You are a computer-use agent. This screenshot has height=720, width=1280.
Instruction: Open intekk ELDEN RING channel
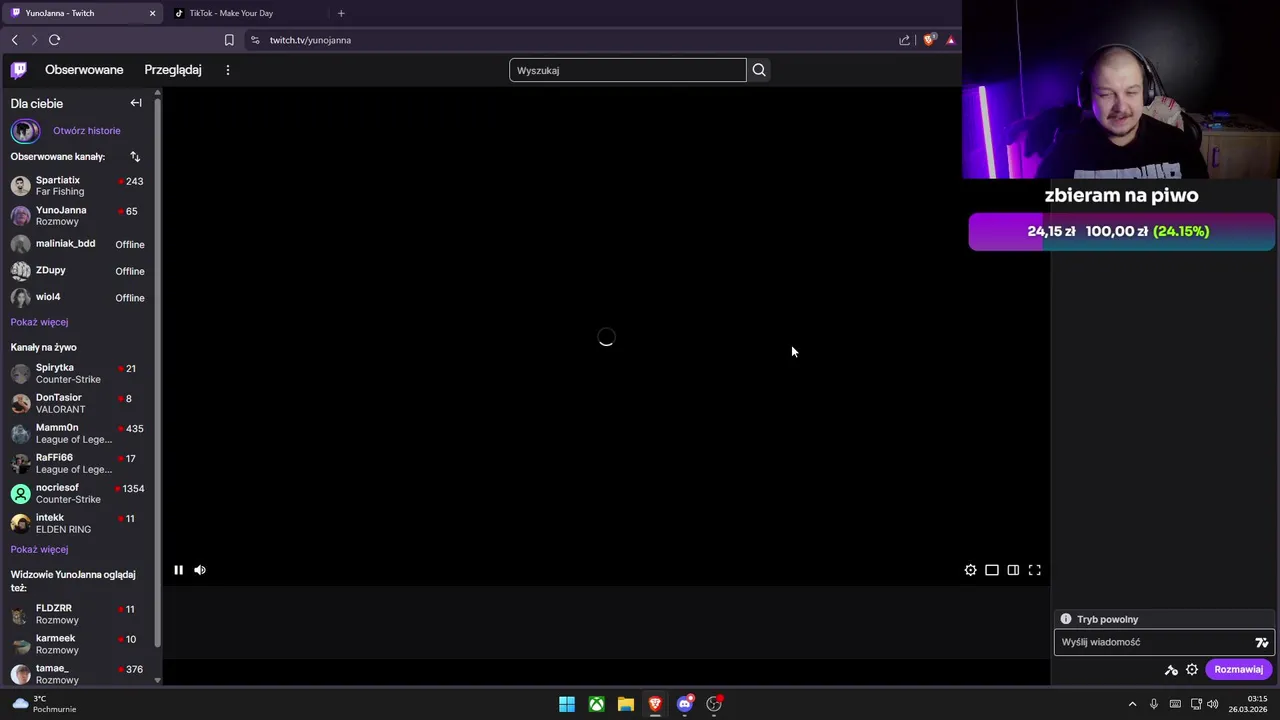click(x=78, y=523)
